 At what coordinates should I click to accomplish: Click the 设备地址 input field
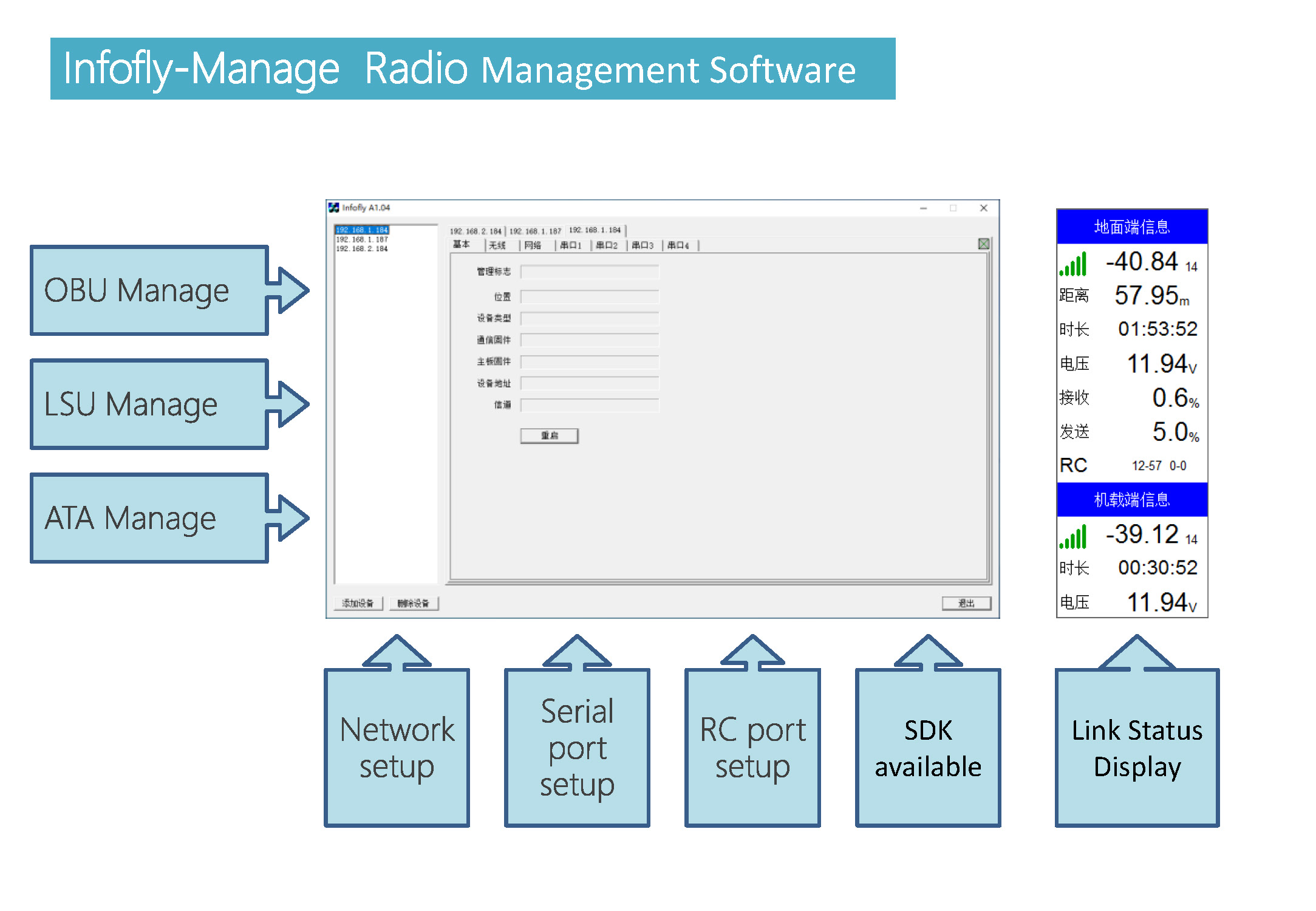click(590, 383)
